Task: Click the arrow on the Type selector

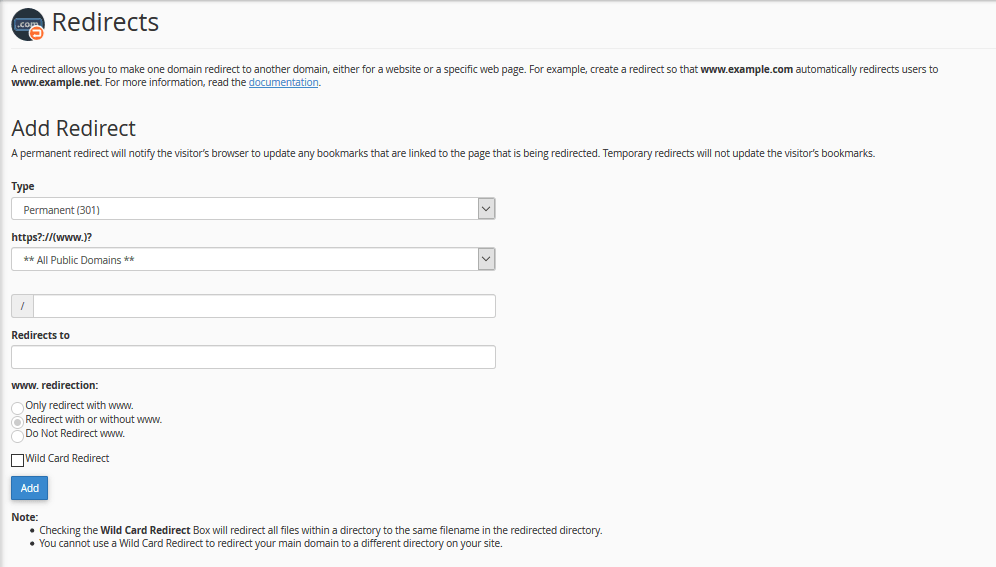Action: click(486, 209)
